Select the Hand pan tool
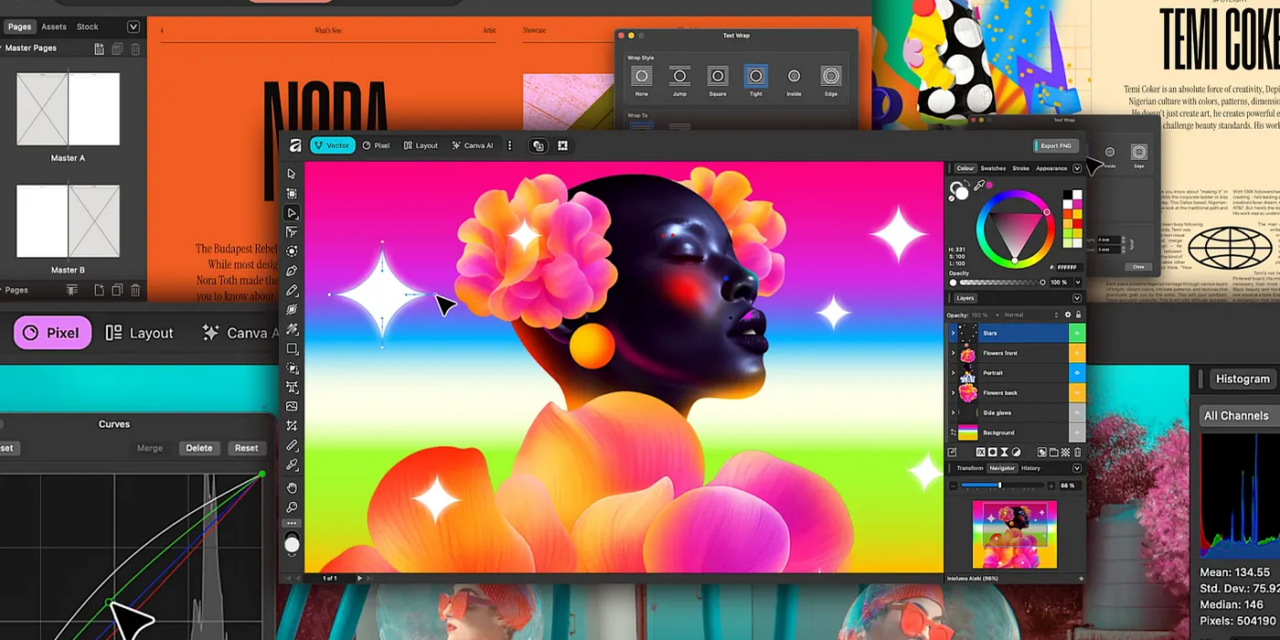 coord(291,486)
